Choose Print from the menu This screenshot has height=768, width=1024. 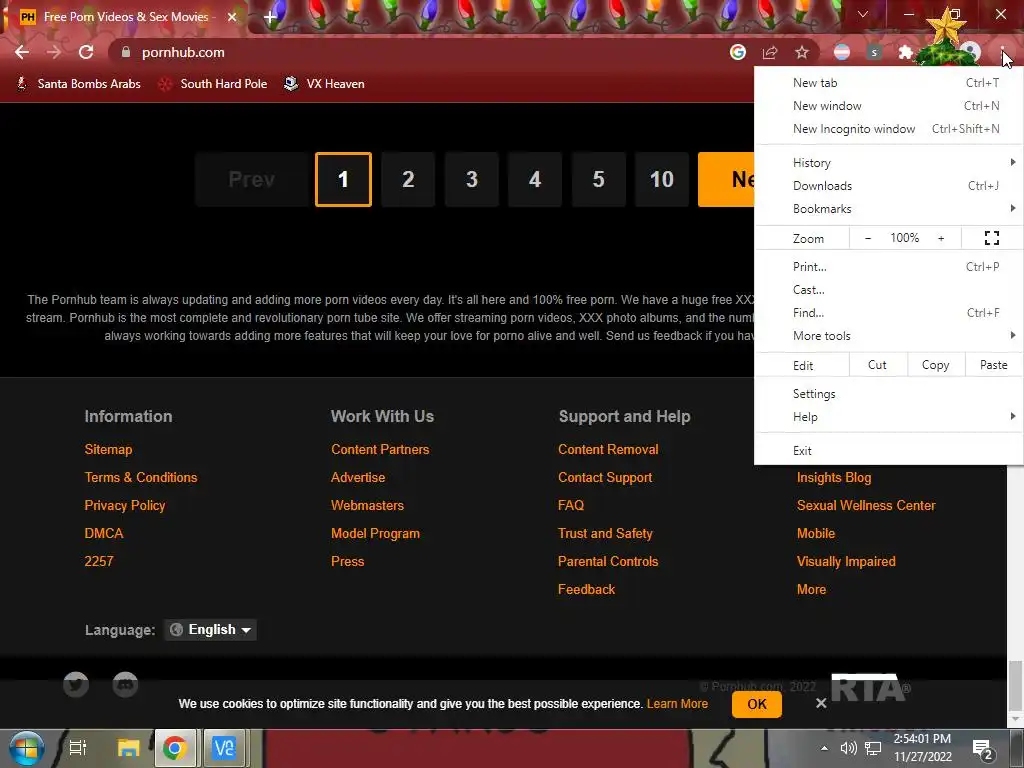point(888,266)
